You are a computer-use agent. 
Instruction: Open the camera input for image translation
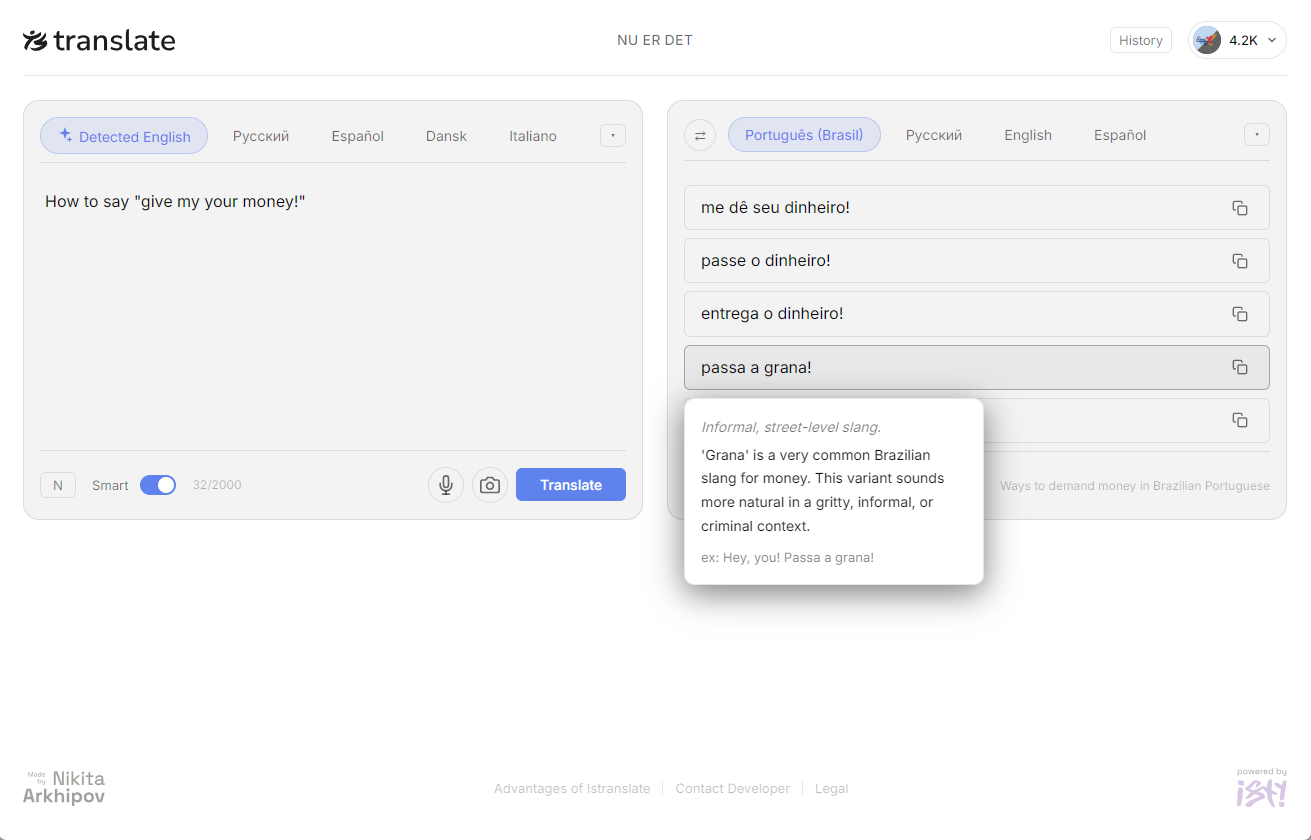[489, 484]
